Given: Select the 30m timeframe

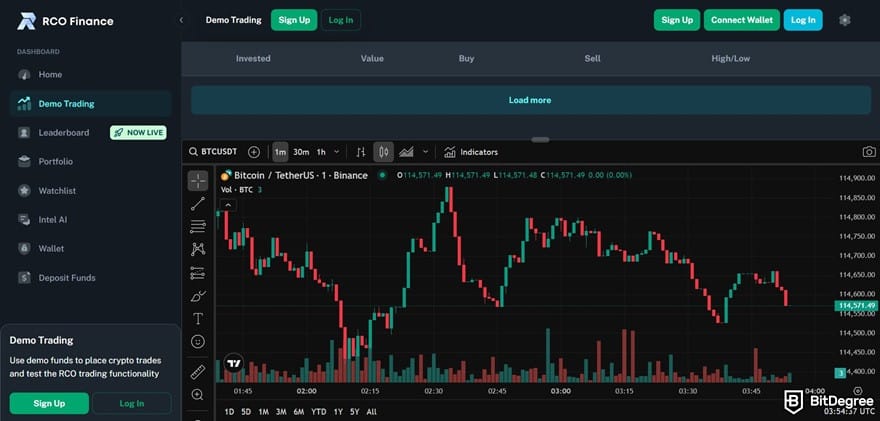Looking at the screenshot, I should [301, 152].
